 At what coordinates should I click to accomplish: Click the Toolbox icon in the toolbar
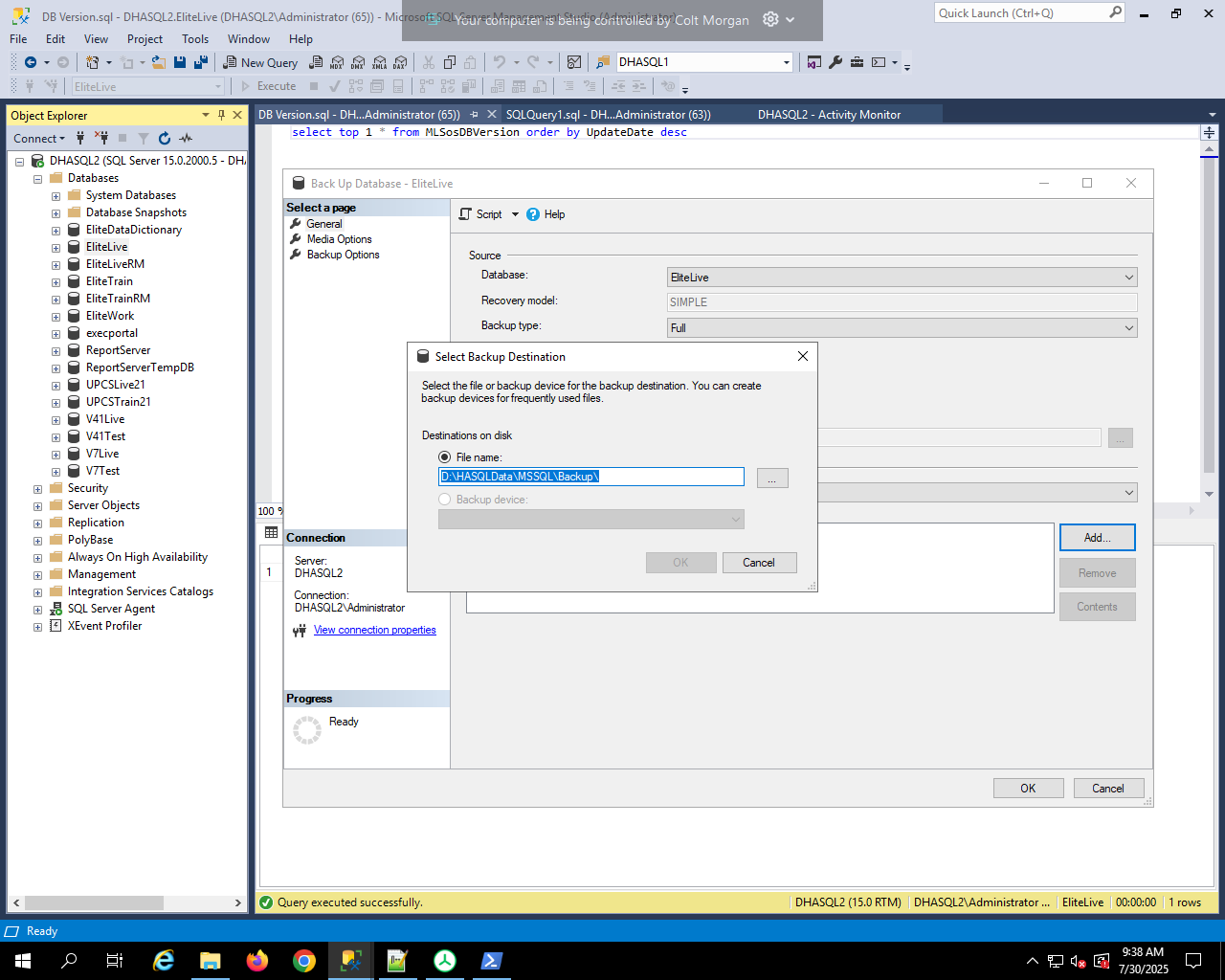(x=857, y=62)
